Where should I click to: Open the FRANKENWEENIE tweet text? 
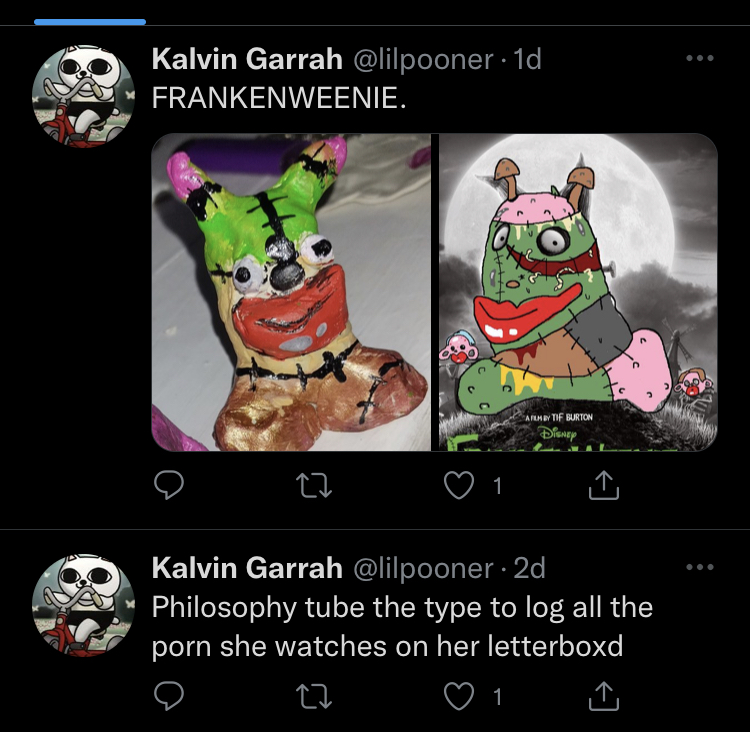click(x=279, y=98)
